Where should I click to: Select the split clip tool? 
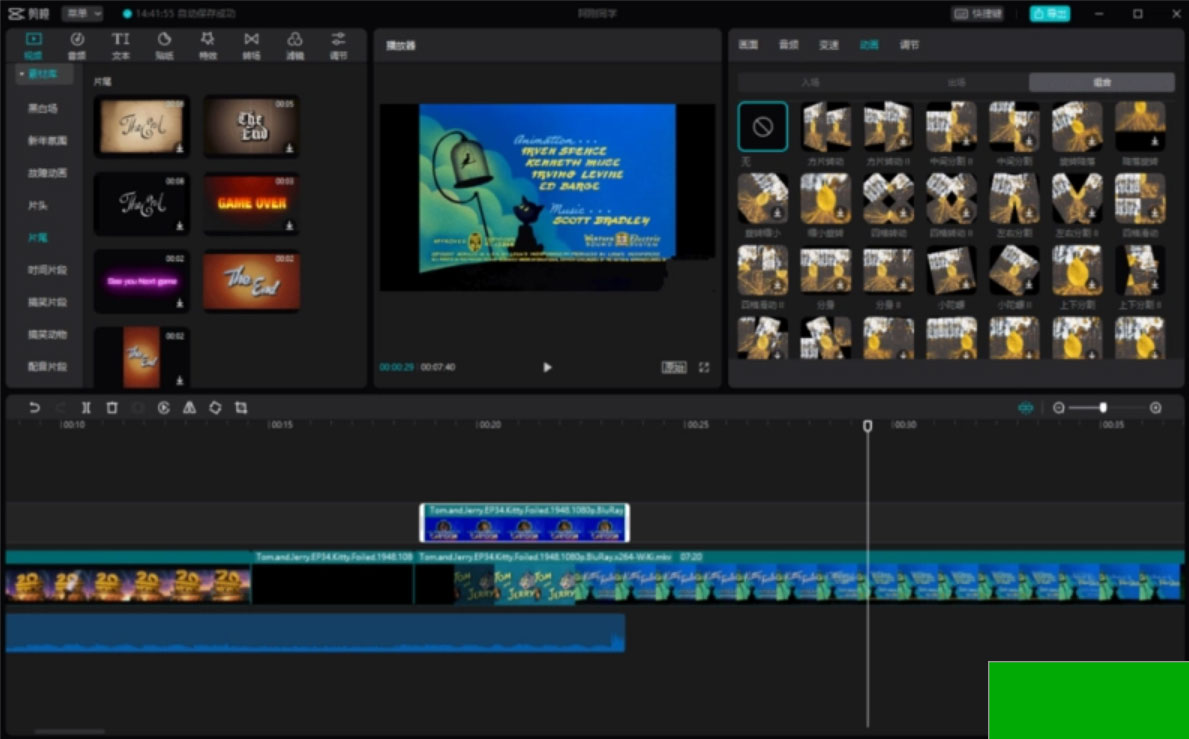click(86, 408)
